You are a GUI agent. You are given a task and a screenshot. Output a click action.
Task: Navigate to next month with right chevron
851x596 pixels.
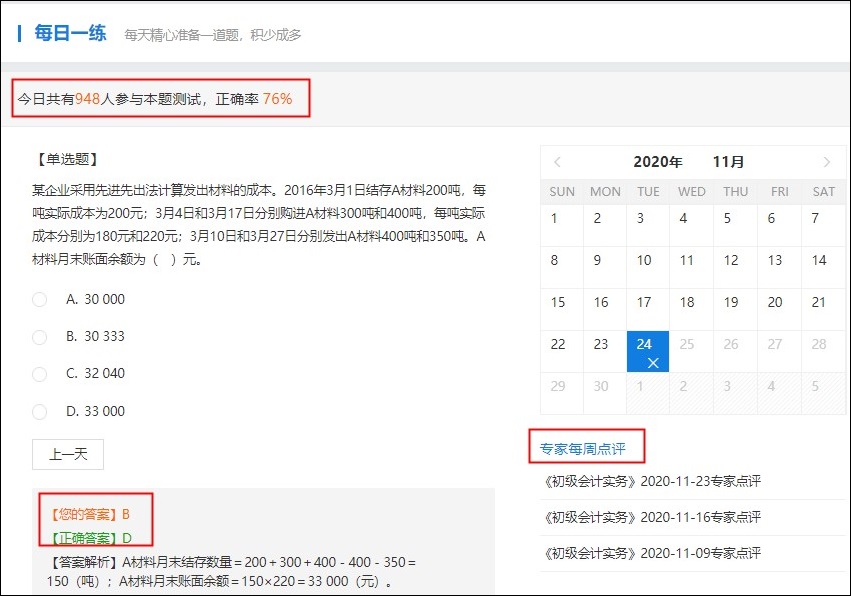tap(826, 161)
